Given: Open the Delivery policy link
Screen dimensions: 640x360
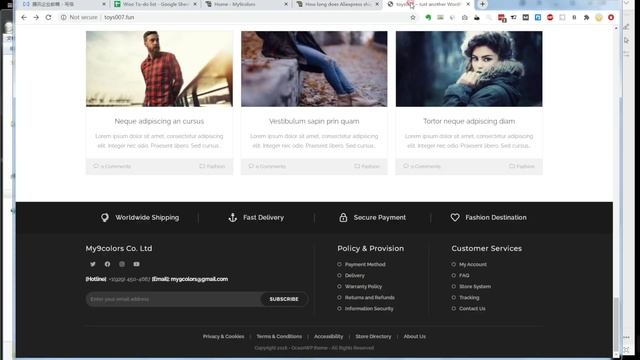Looking at the screenshot, I should (x=355, y=276).
